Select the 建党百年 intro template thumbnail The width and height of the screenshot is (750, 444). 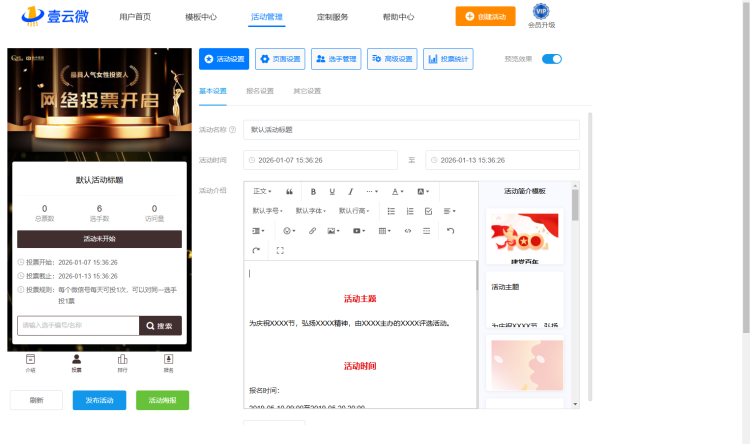click(x=527, y=240)
